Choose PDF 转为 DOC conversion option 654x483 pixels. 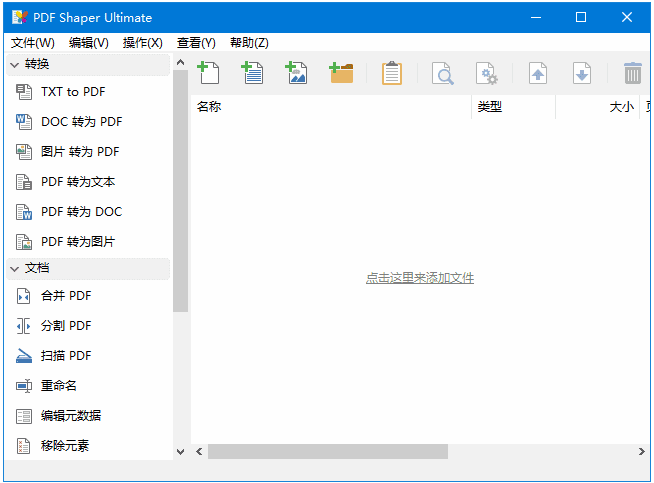click(x=81, y=212)
